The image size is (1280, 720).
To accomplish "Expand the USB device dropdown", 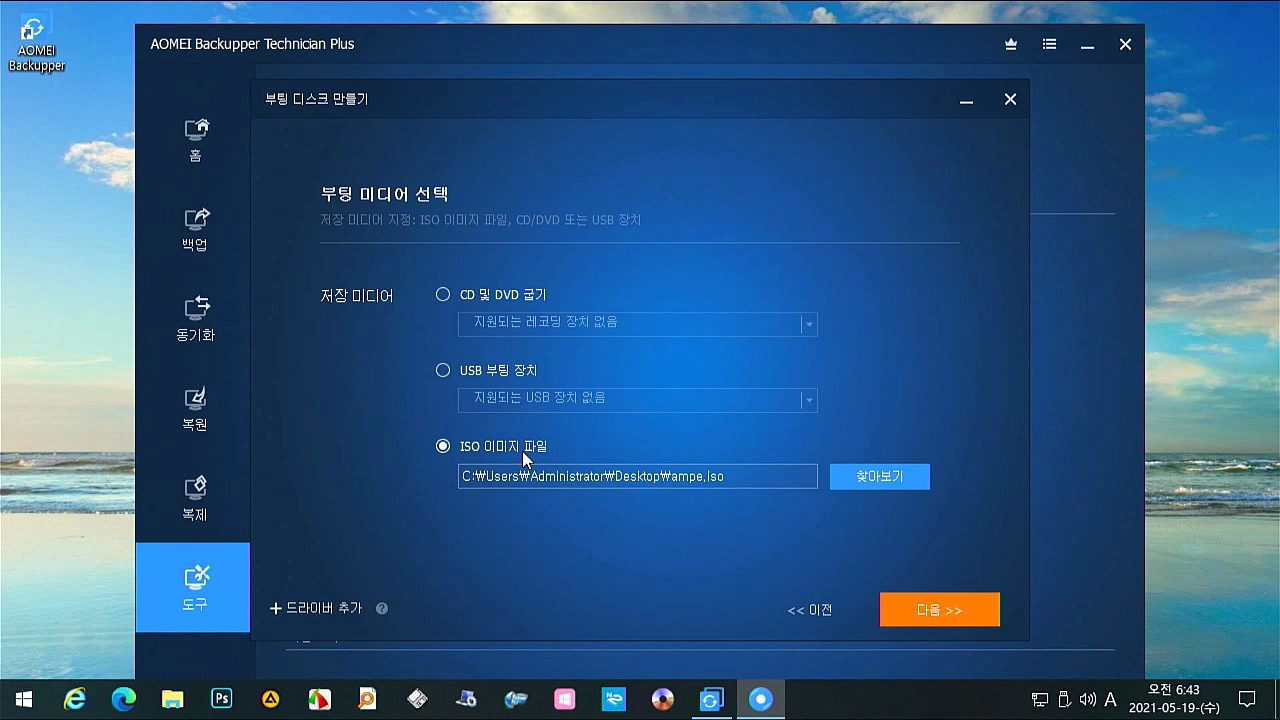I will (x=808, y=400).
